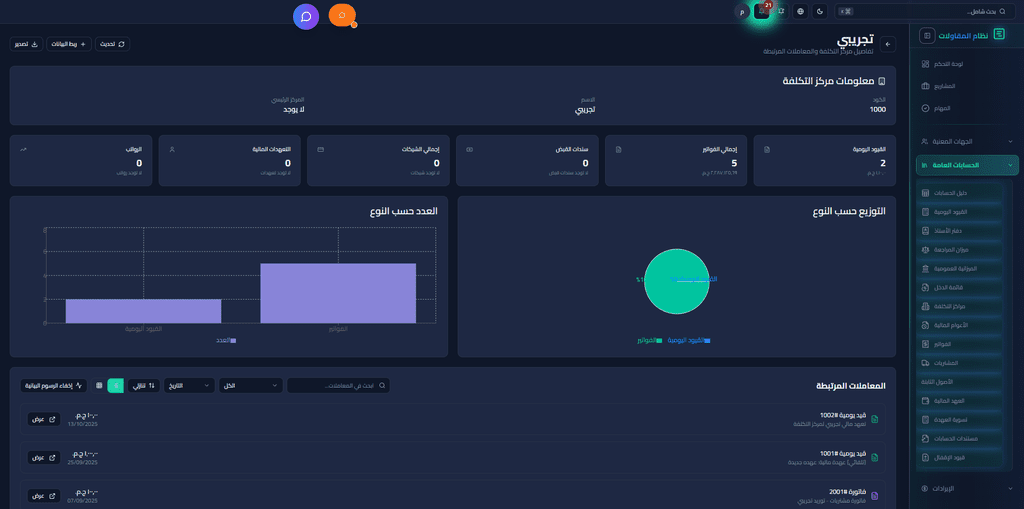Open دليل الحسابات in sidebar
This screenshot has width=1024, height=509.
pyautogui.click(x=960, y=193)
